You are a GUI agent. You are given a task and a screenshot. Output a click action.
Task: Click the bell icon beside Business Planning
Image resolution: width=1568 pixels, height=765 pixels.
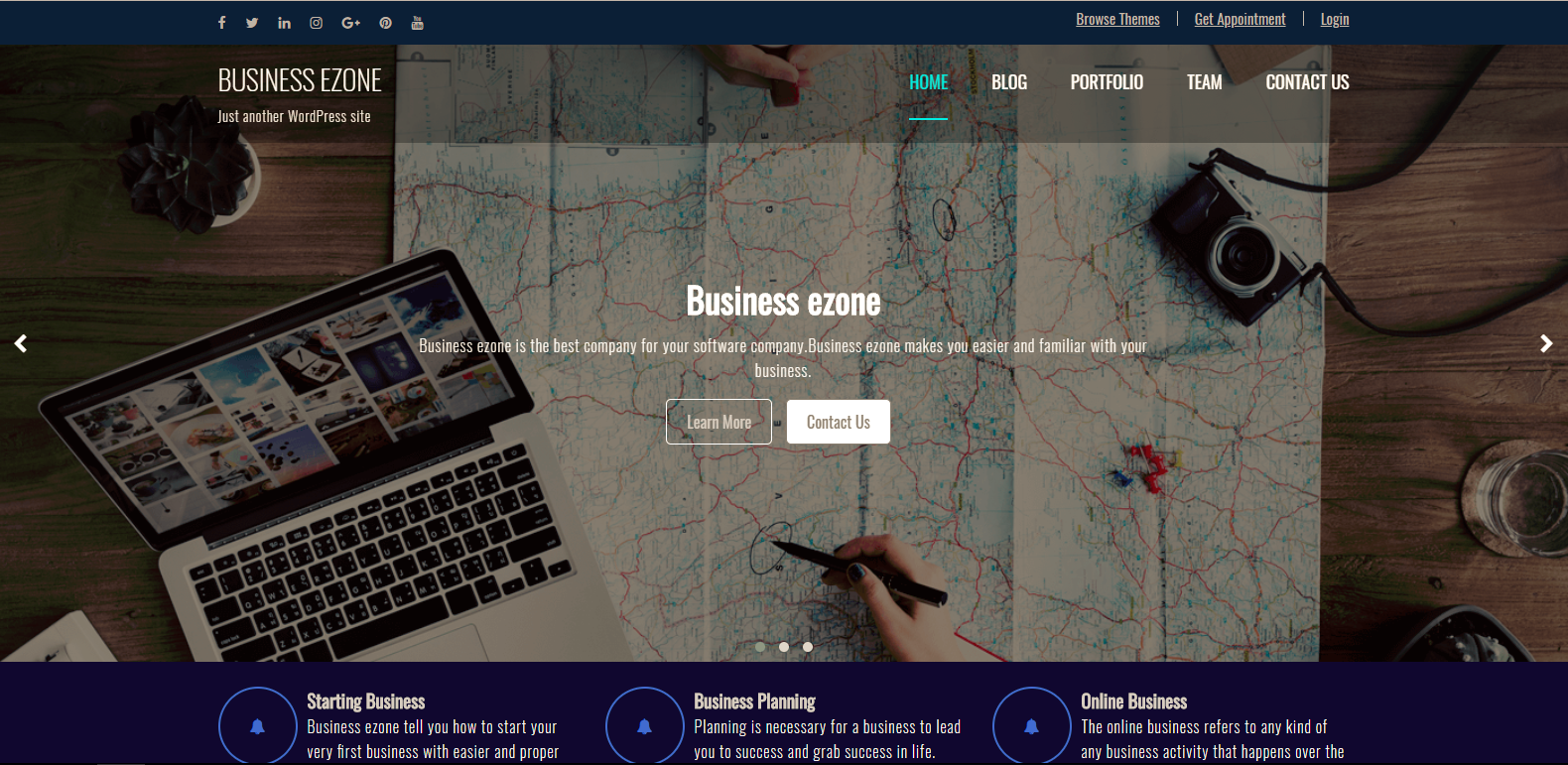(x=644, y=726)
